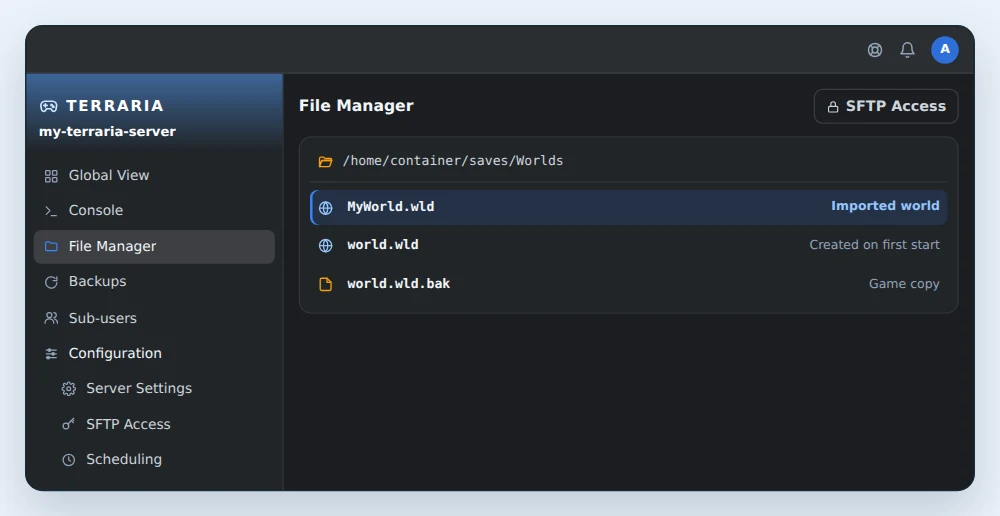
Task: Click the Backups refresh icon
Action: coord(51,282)
